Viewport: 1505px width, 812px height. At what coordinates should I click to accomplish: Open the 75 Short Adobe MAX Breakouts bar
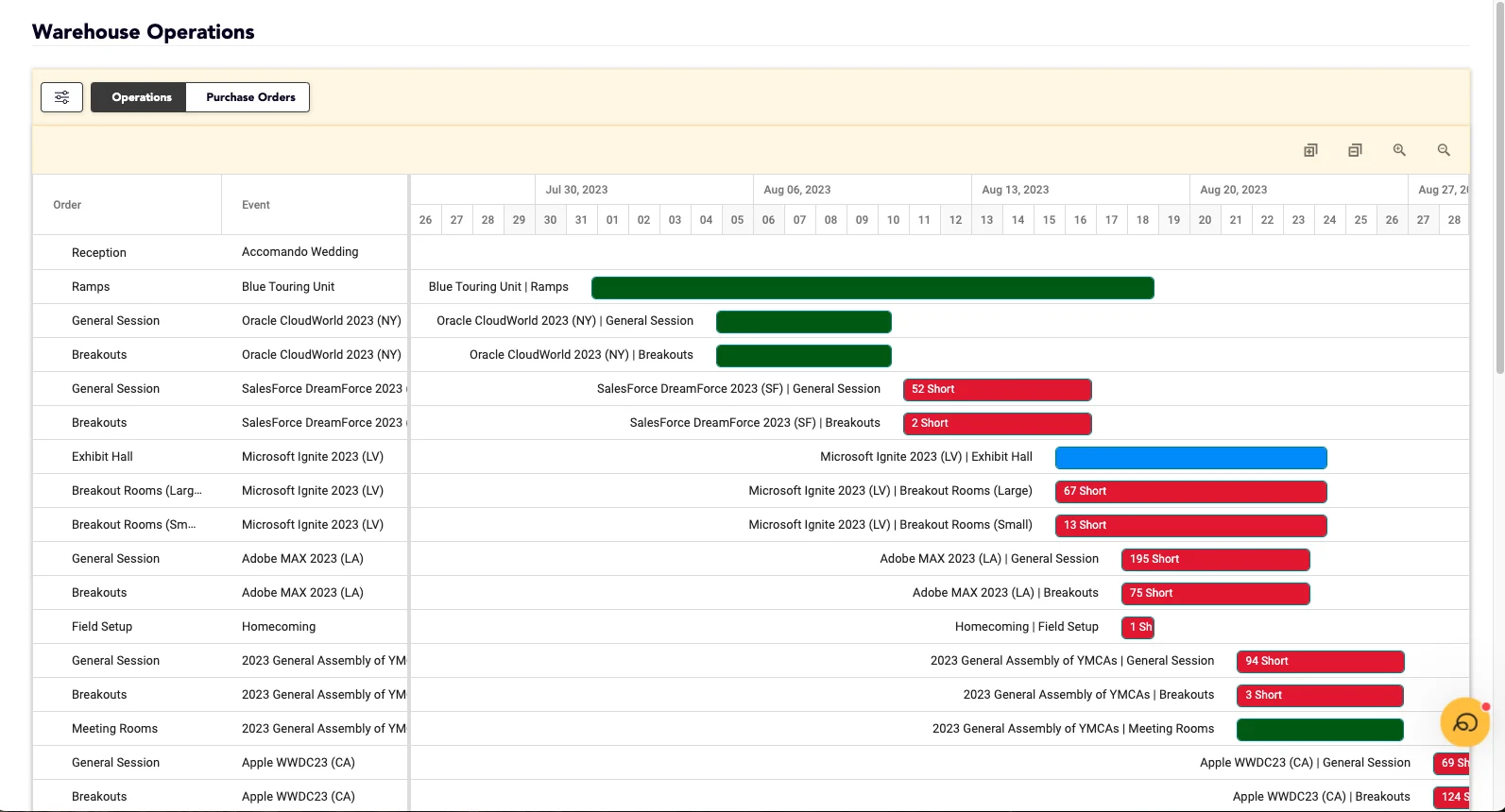(x=1216, y=593)
